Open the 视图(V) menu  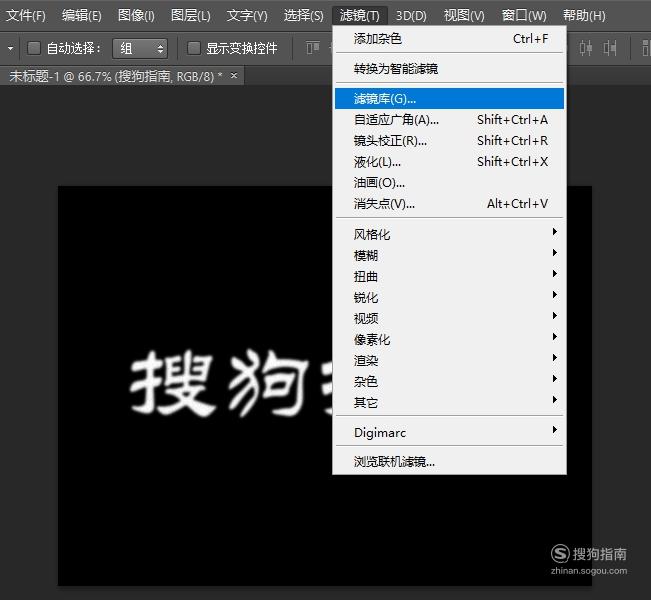pos(464,15)
